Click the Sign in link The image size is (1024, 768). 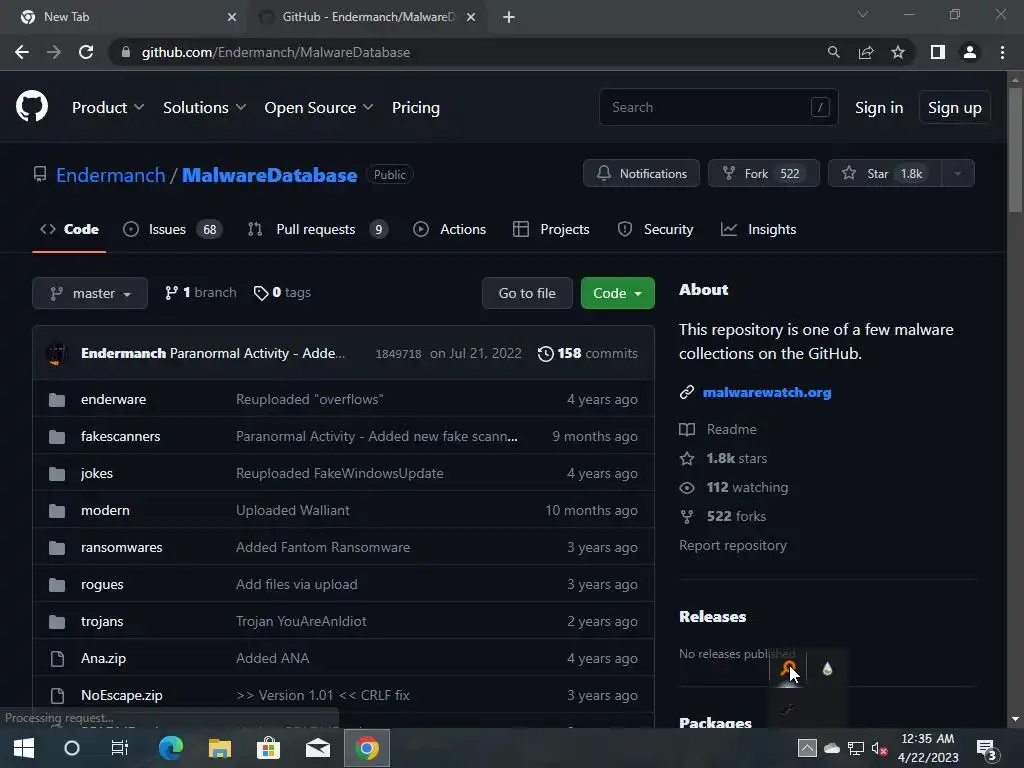(879, 108)
